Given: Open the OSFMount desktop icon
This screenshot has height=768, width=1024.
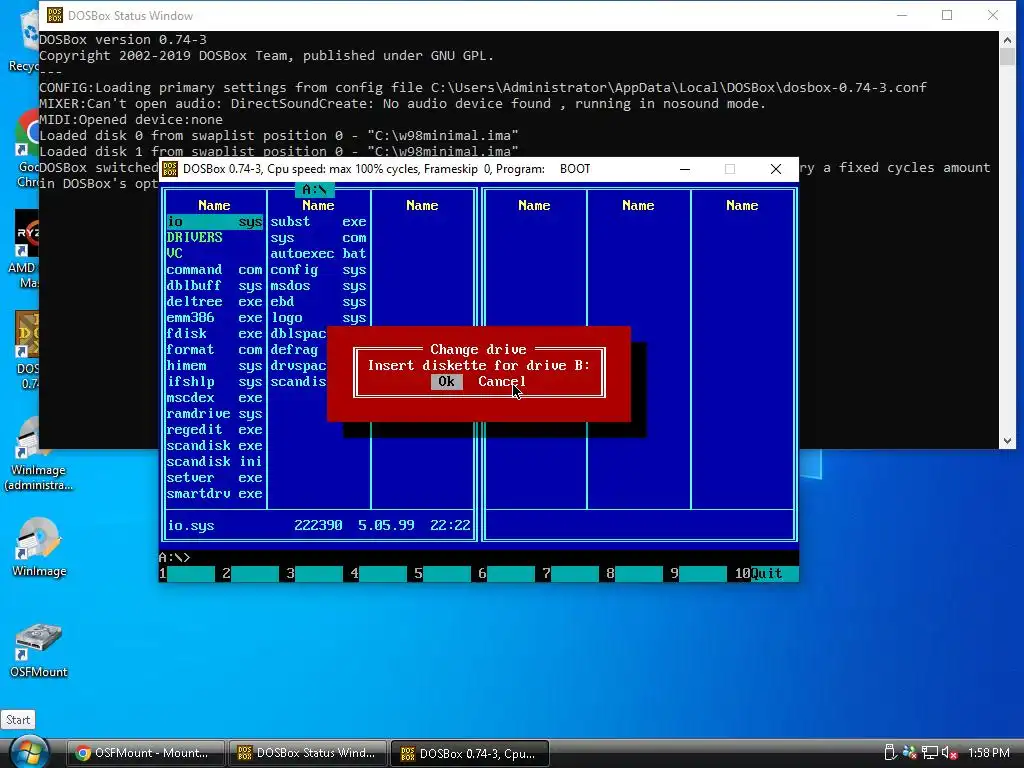Looking at the screenshot, I should [39, 650].
